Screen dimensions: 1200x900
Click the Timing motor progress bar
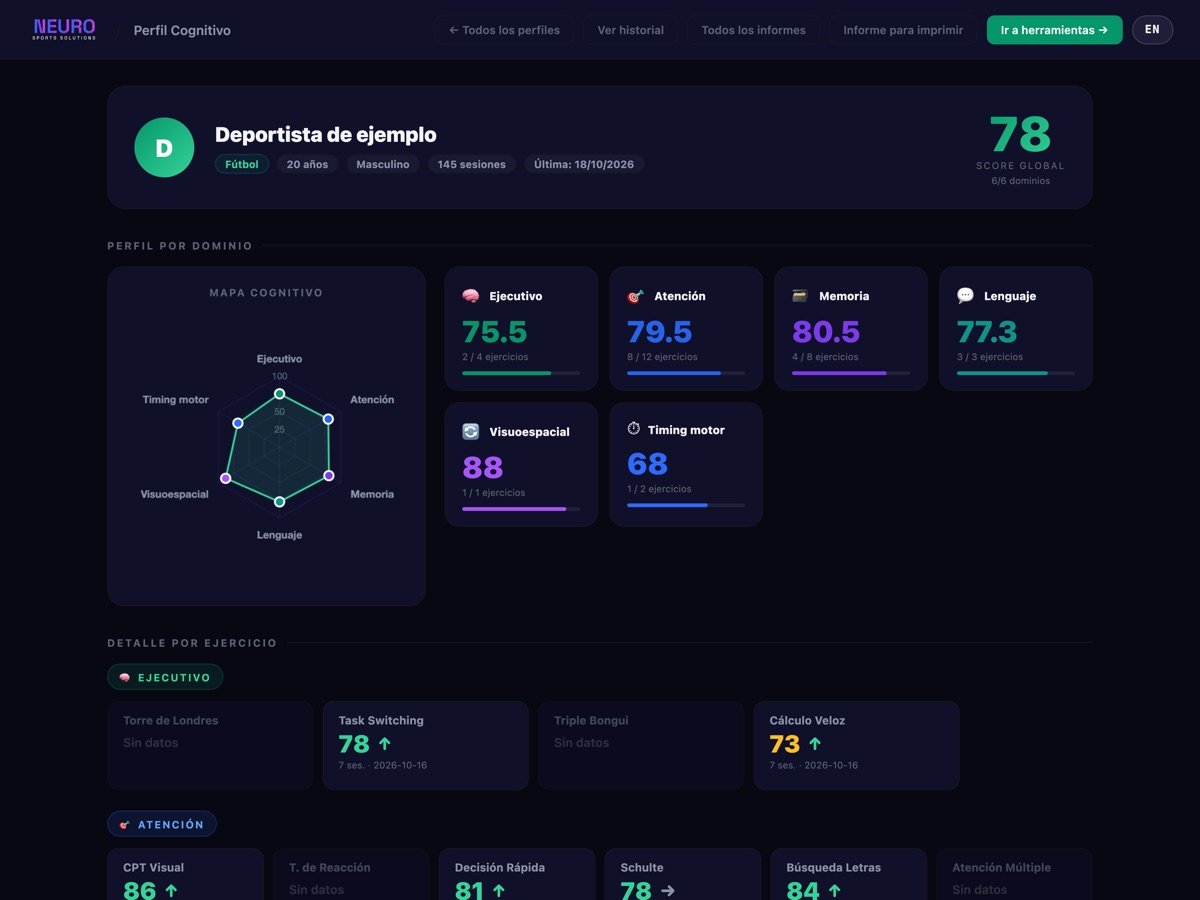686,505
